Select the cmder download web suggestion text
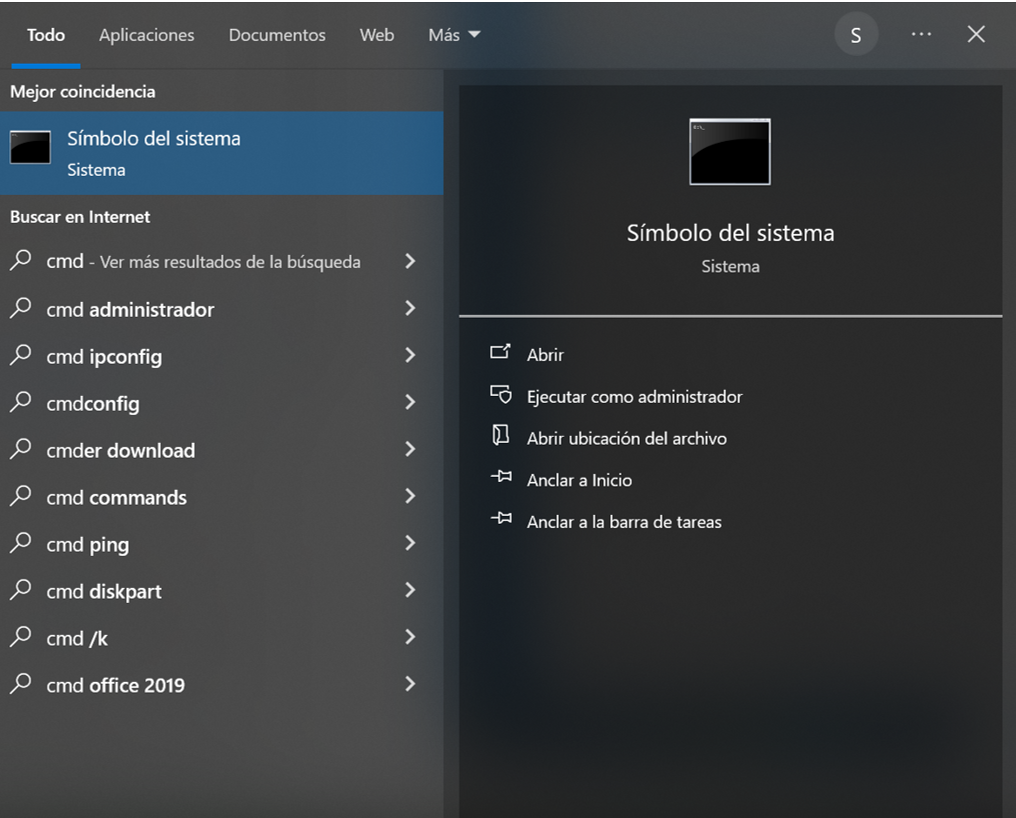The height and width of the screenshot is (818, 1016). [121, 450]
